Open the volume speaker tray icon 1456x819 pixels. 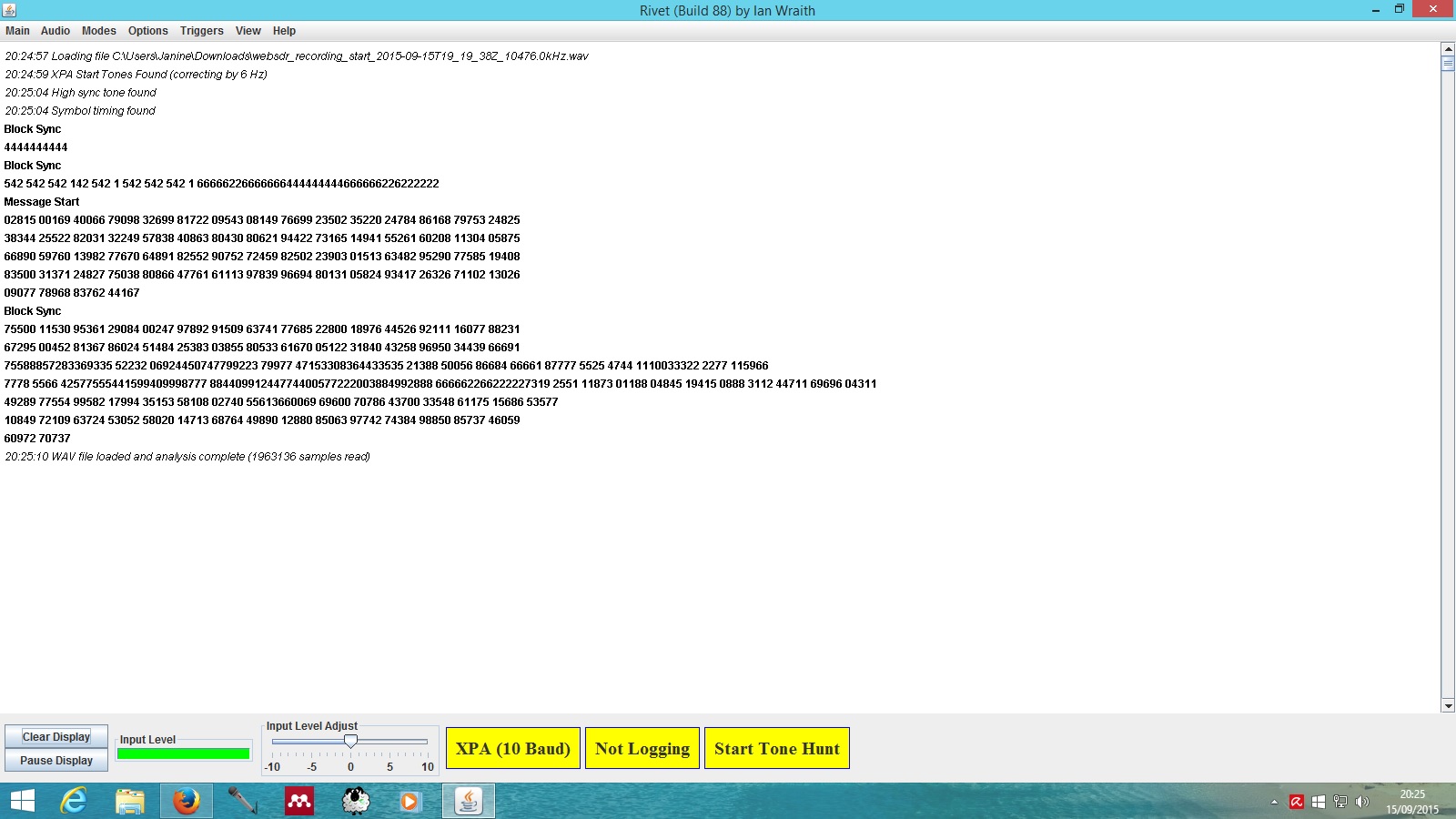coord(1362,802)
